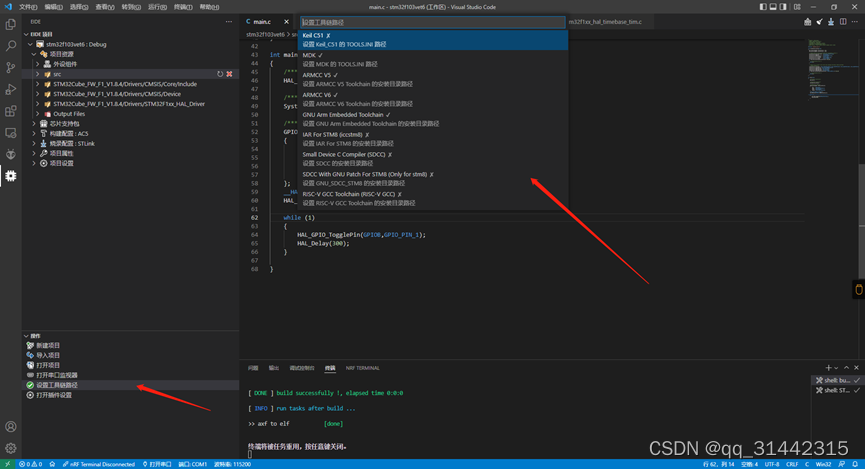Open the Extensions view

coord(10,111)
